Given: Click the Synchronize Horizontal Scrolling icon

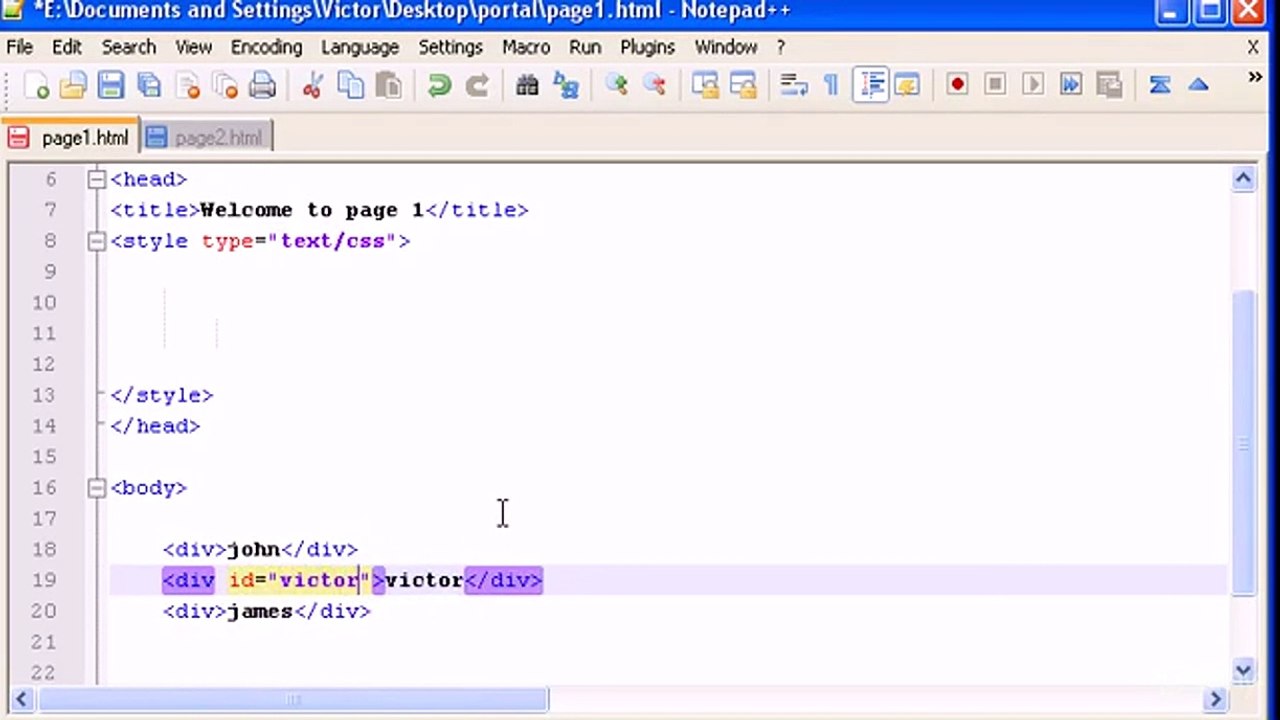Looking at the screenshot, I should point(743,86).
